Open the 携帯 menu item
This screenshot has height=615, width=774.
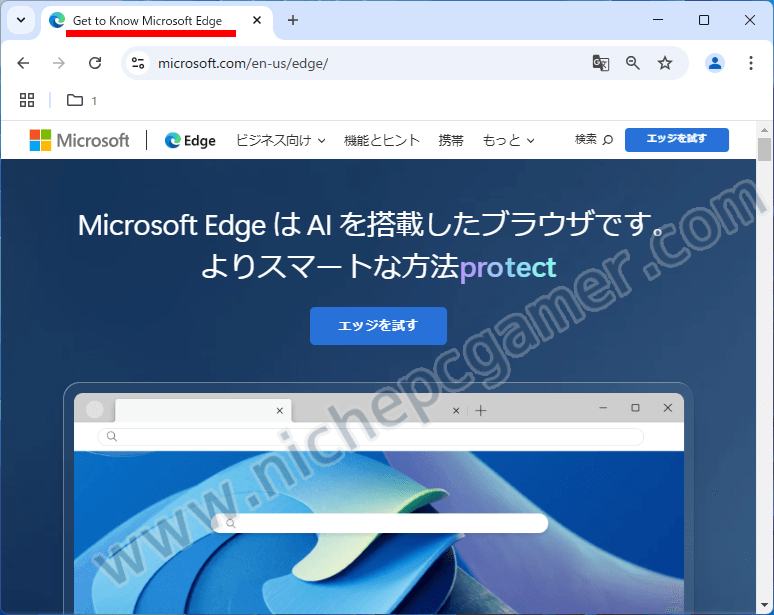coord(451,141)
